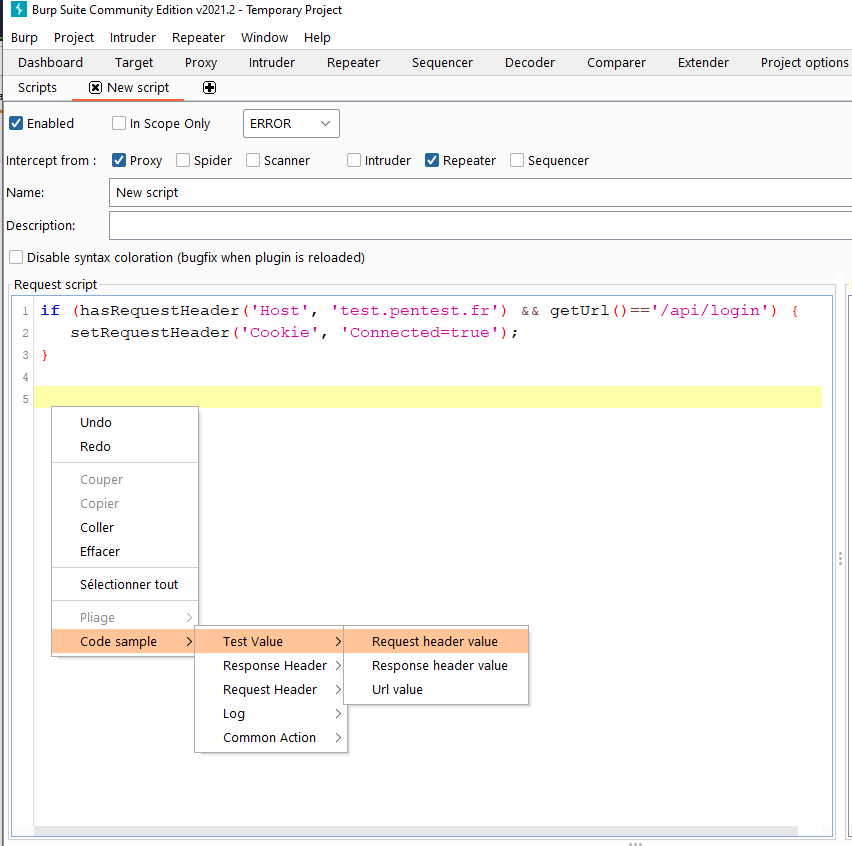Image resolution: width=852 pixels, height=846 pixels.
Task: Open the Common Action submenu
Action: click(271, 737)
